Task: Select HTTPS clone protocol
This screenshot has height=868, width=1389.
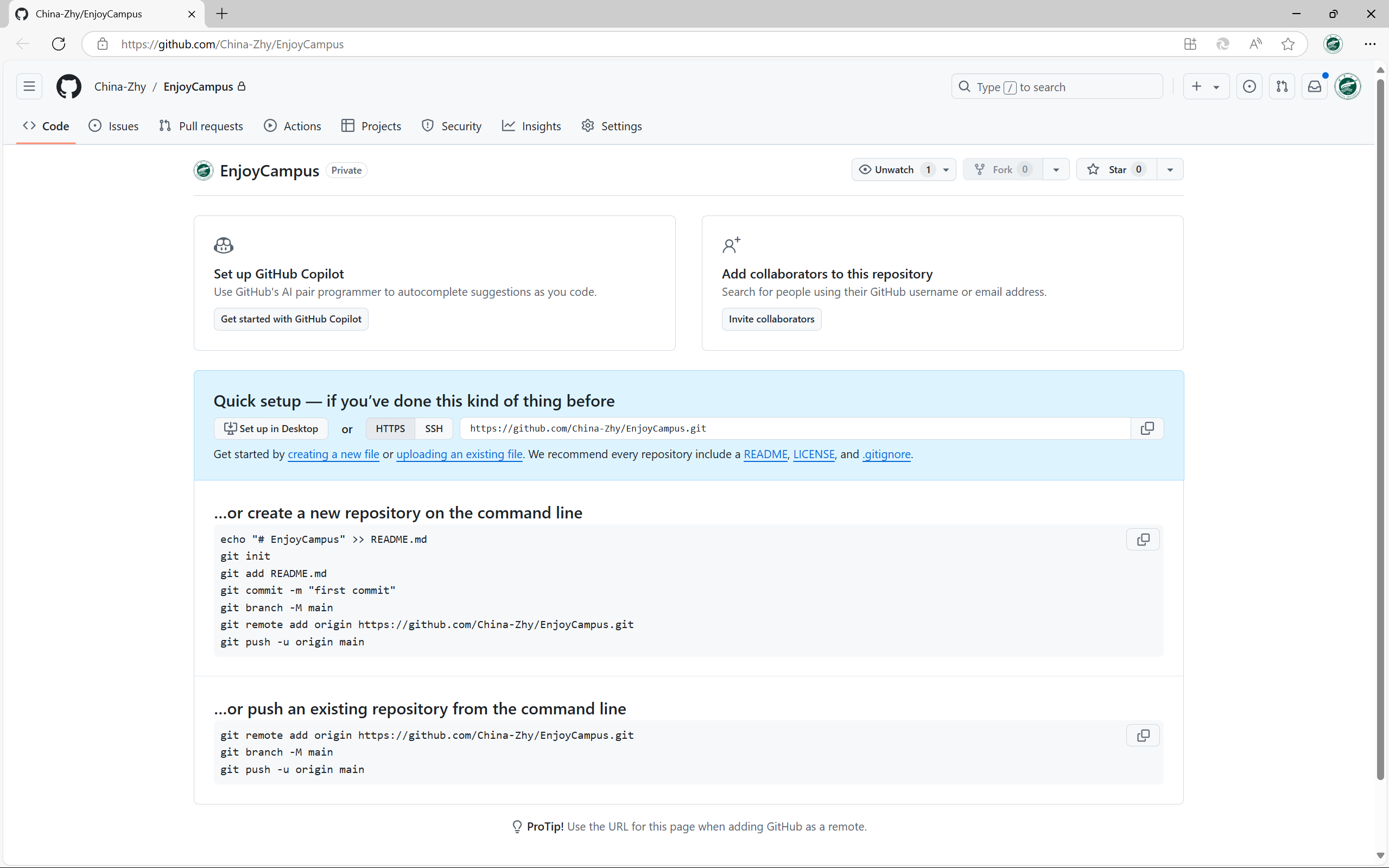Action: [x=390, y=428]
